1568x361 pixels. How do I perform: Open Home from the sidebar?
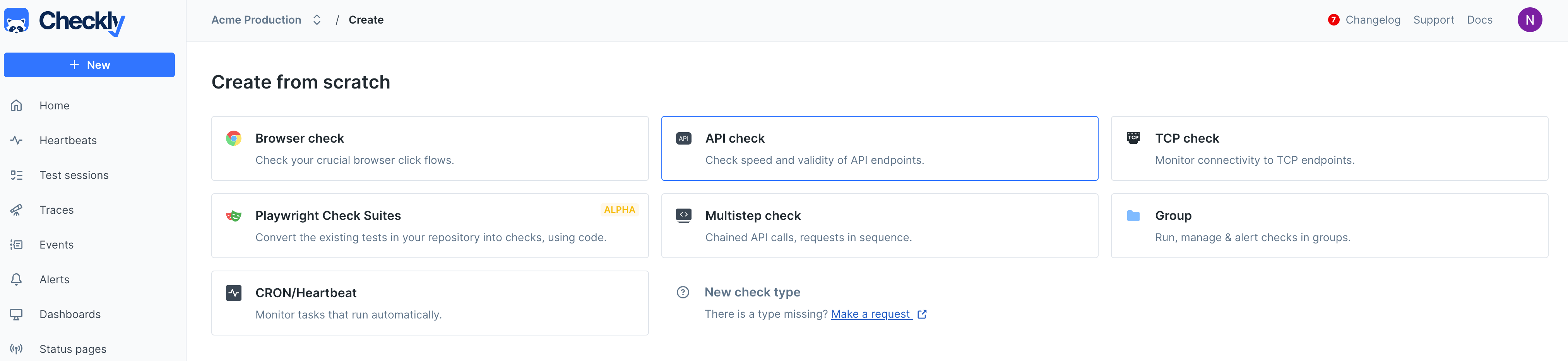click(54, 106)
